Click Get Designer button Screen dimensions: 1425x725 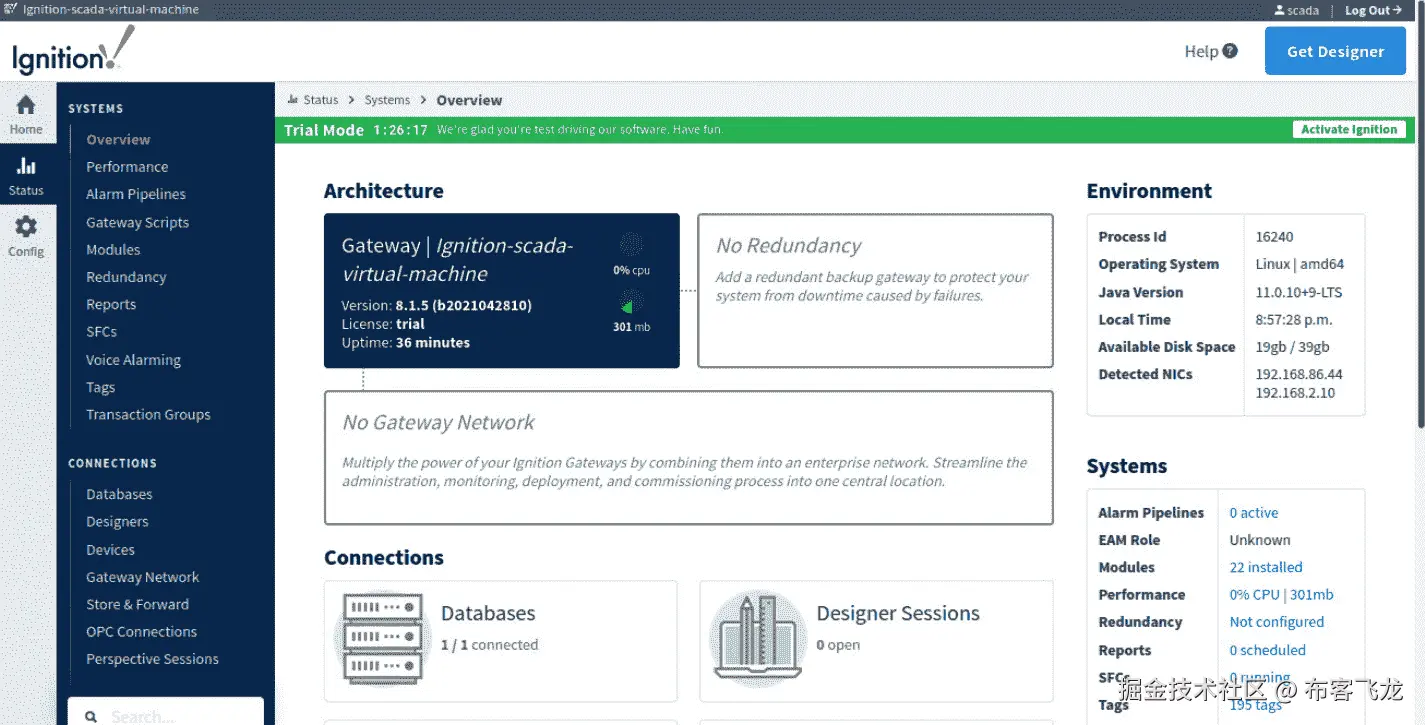[1335, 51]
